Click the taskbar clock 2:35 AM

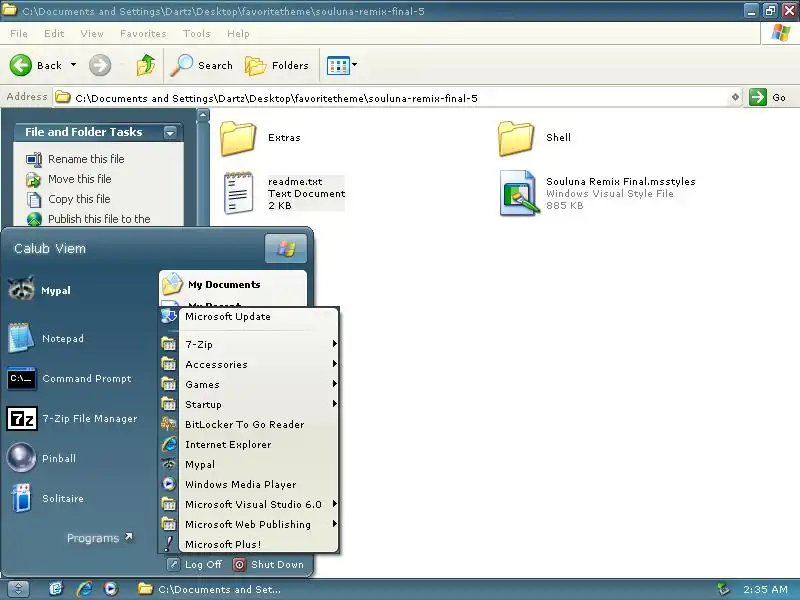[765, 589]
